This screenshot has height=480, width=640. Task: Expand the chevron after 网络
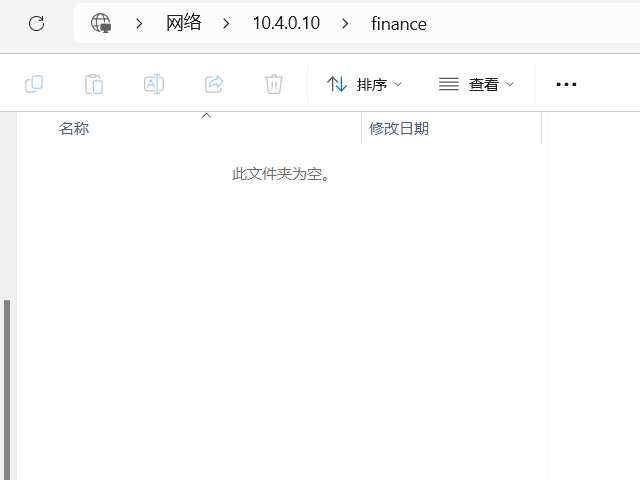[x=226, y=24]
